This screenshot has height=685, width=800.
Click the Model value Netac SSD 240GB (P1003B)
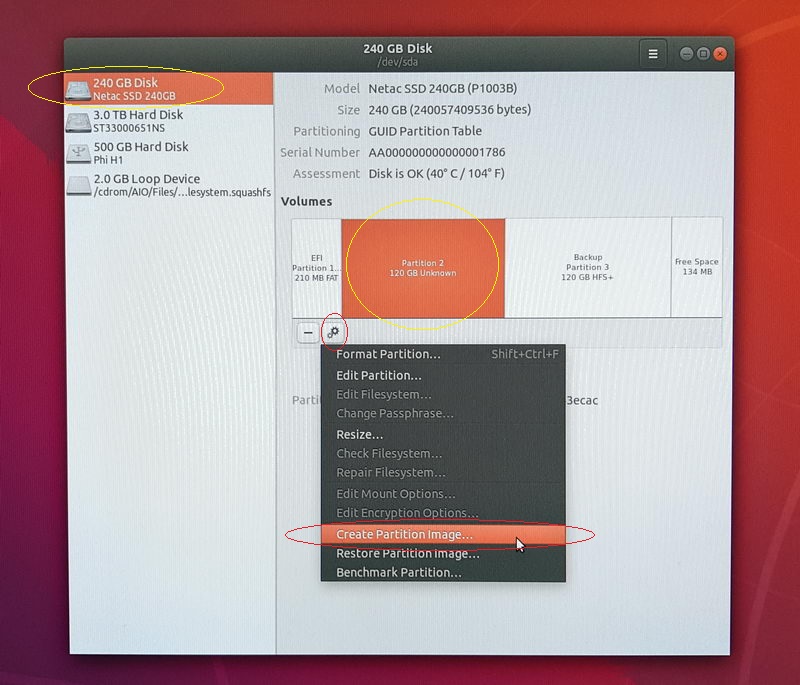click(443, 88)
